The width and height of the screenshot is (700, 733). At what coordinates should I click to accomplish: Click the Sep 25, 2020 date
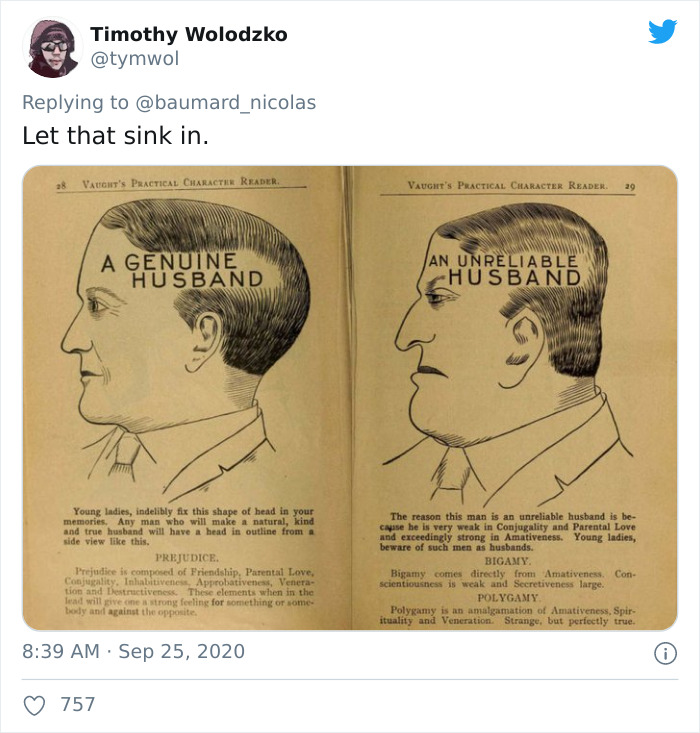181,651
